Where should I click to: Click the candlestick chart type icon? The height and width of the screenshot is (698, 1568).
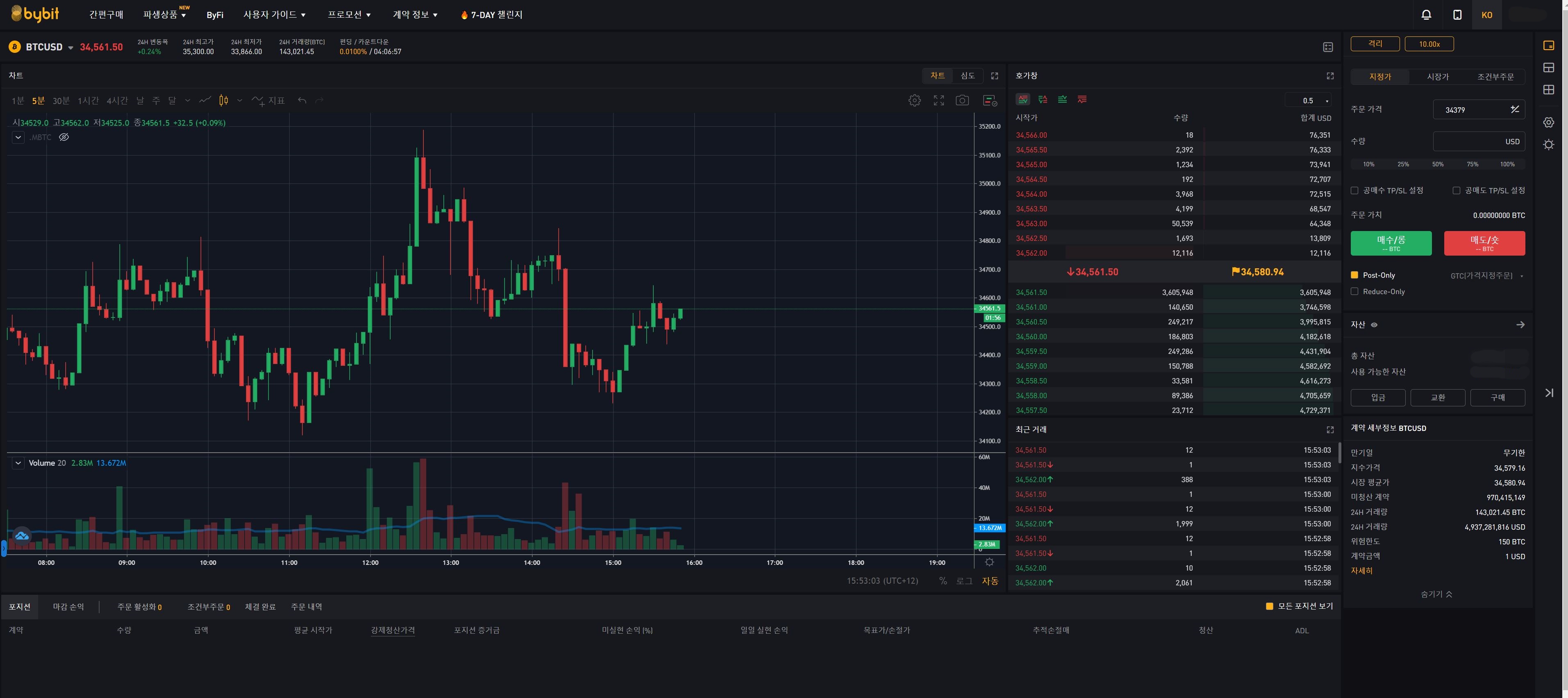(223, 100)
